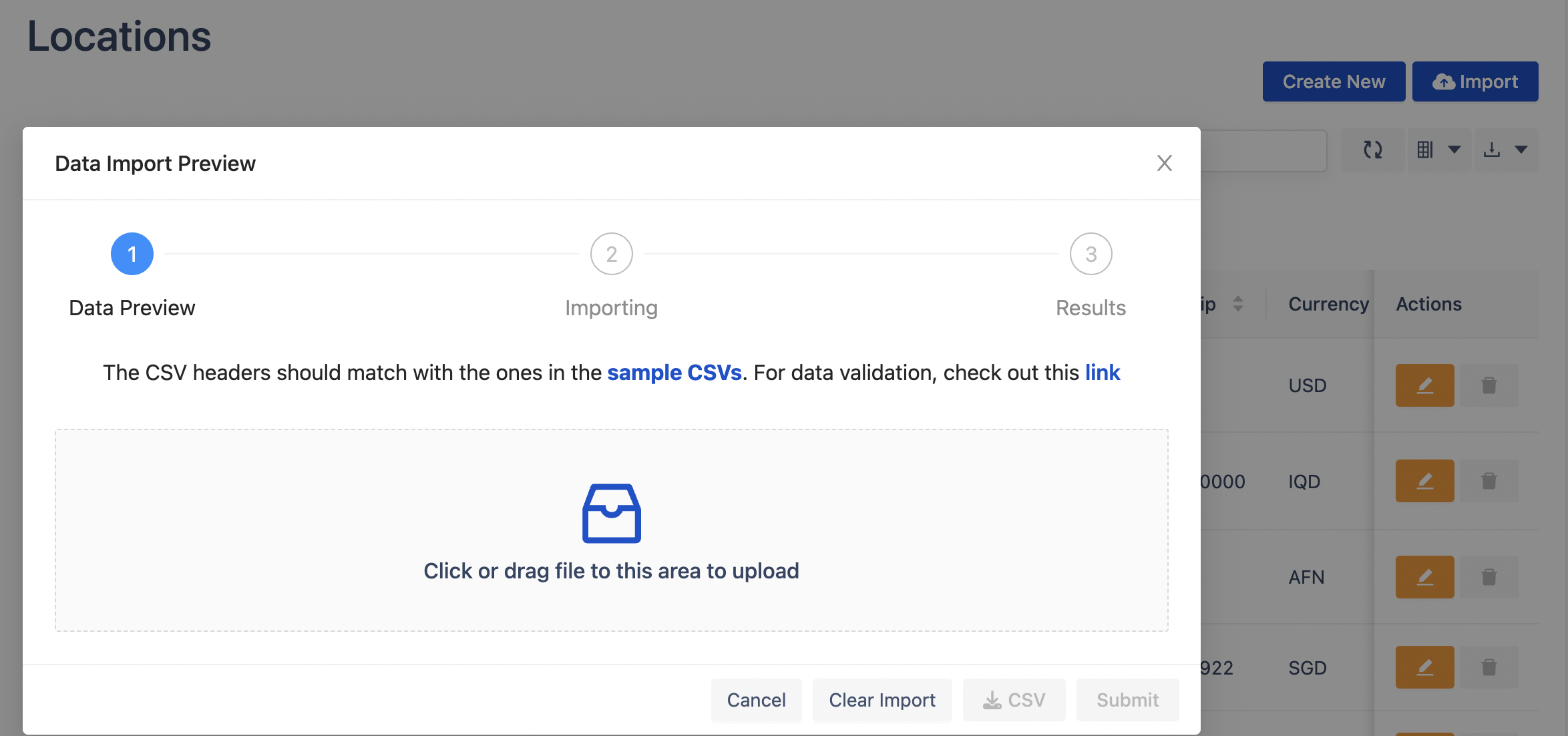Viewport: 1568px width, 736px height.
Task: Edit the IQD currency location
Action: [1424, 481]
